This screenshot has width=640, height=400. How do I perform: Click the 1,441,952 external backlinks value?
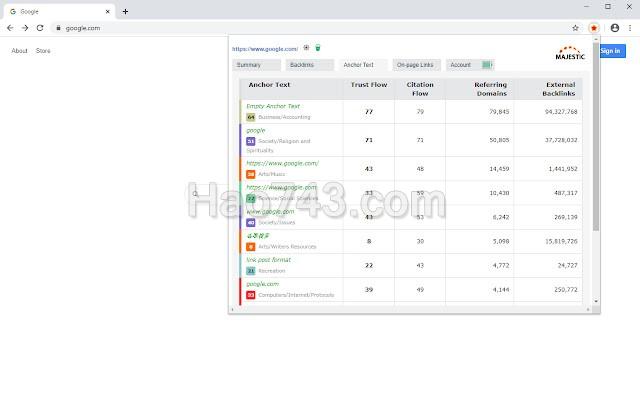(563, 169)
